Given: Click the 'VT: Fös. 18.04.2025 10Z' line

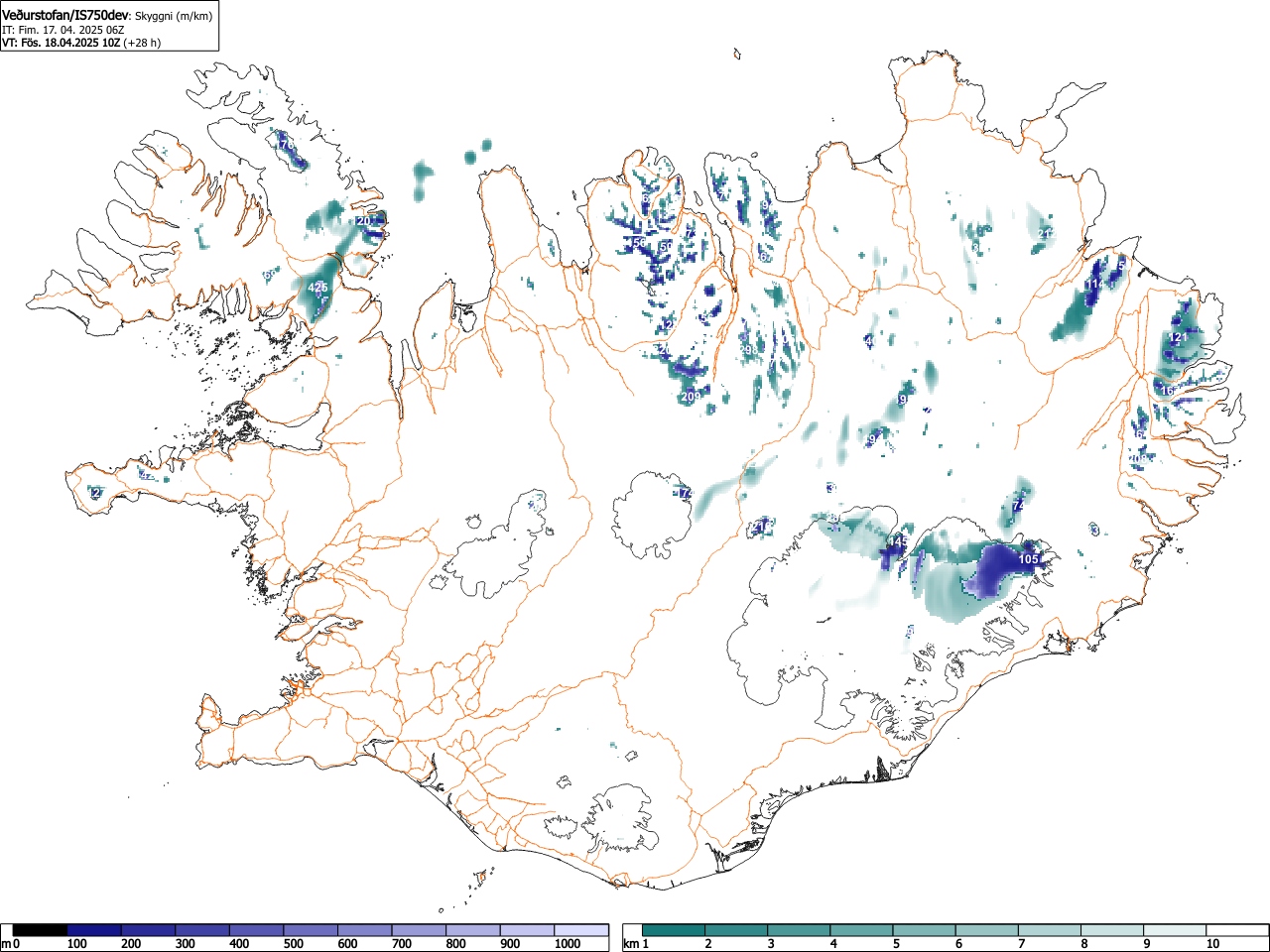Looking at the screenshot, I should (x=62, y=43).
